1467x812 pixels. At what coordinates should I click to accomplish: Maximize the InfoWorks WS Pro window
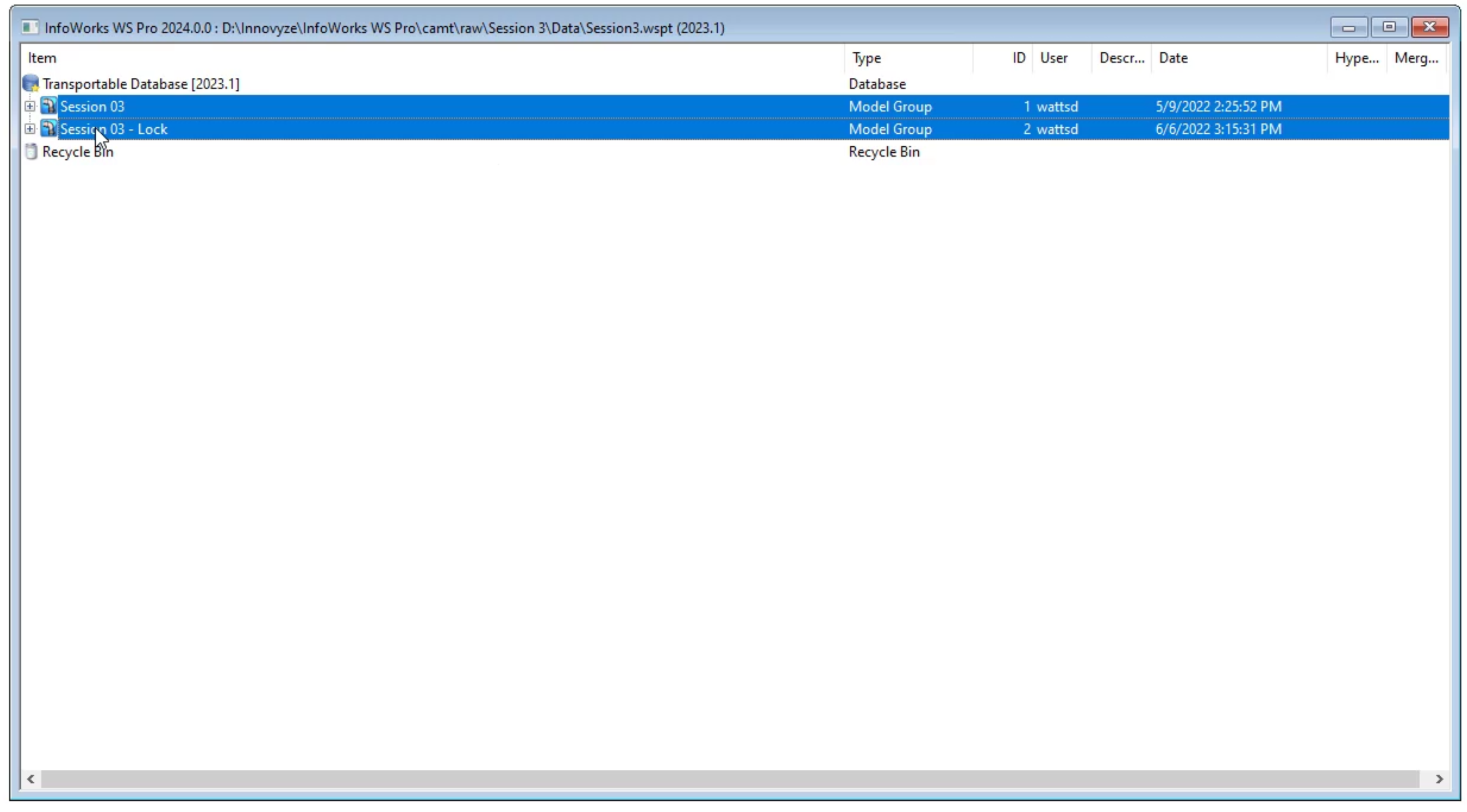(x=1389, y=27)
